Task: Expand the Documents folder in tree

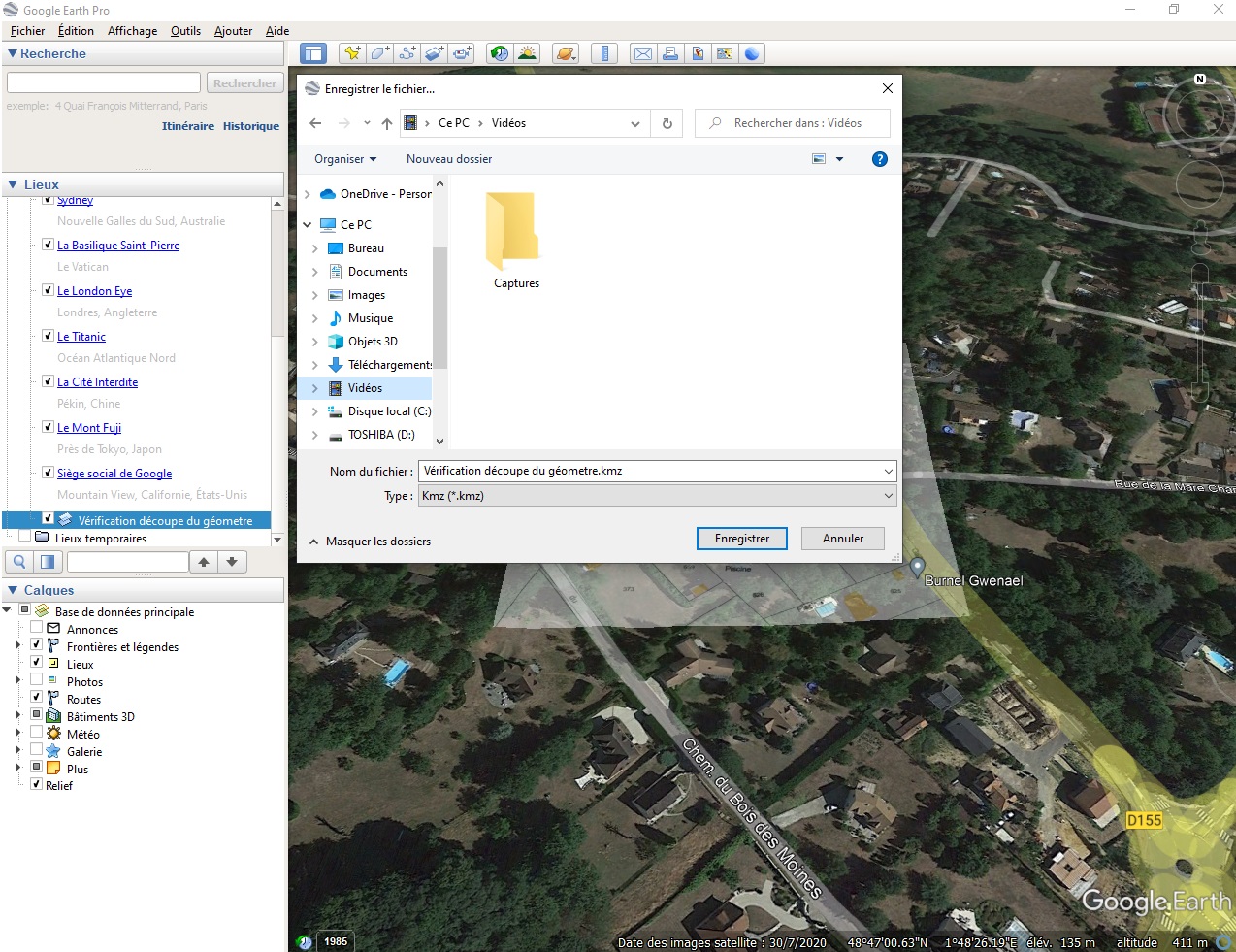Action: 314,272
